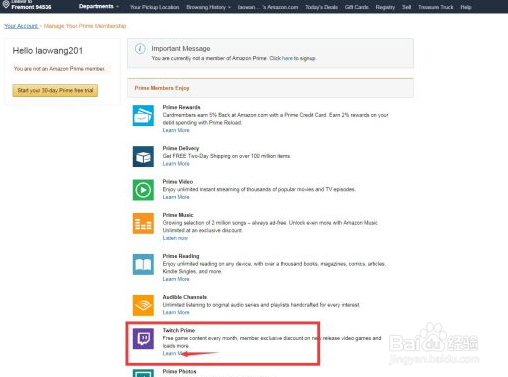Expand the Browsing History dropdown
Viewport: 508px width, 377px height.
pos(208,7)
